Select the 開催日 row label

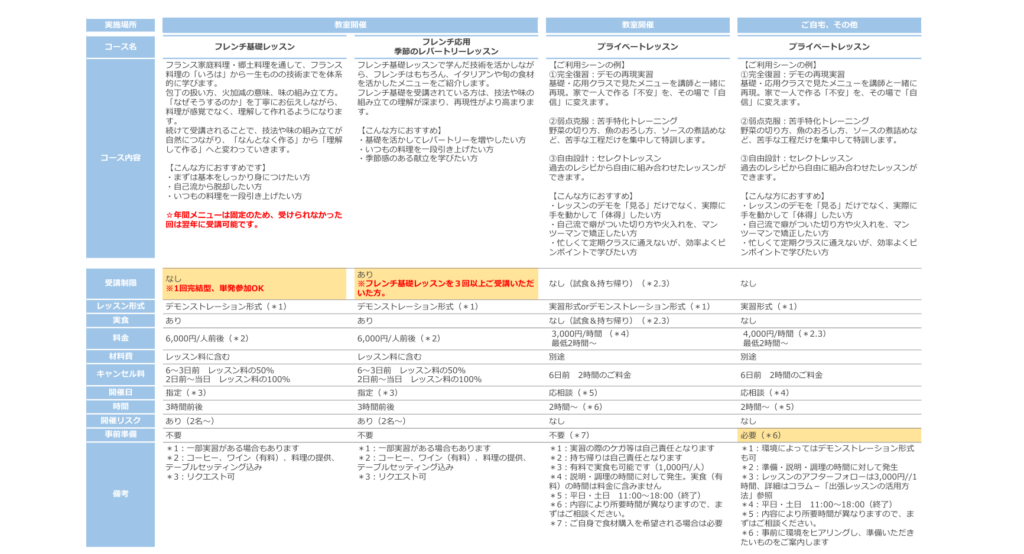[119, 393]
